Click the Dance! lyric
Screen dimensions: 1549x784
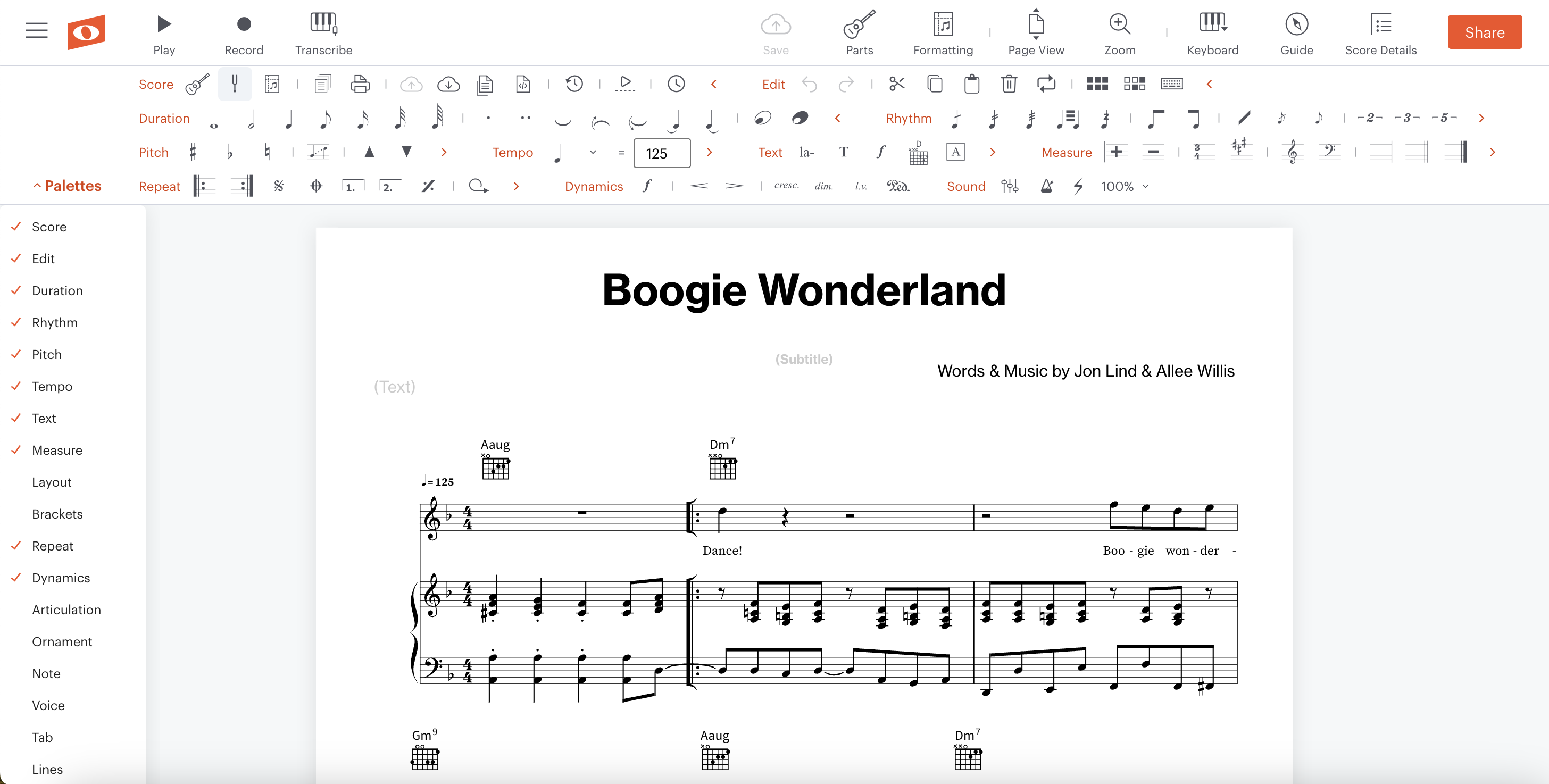click(722, 550)
